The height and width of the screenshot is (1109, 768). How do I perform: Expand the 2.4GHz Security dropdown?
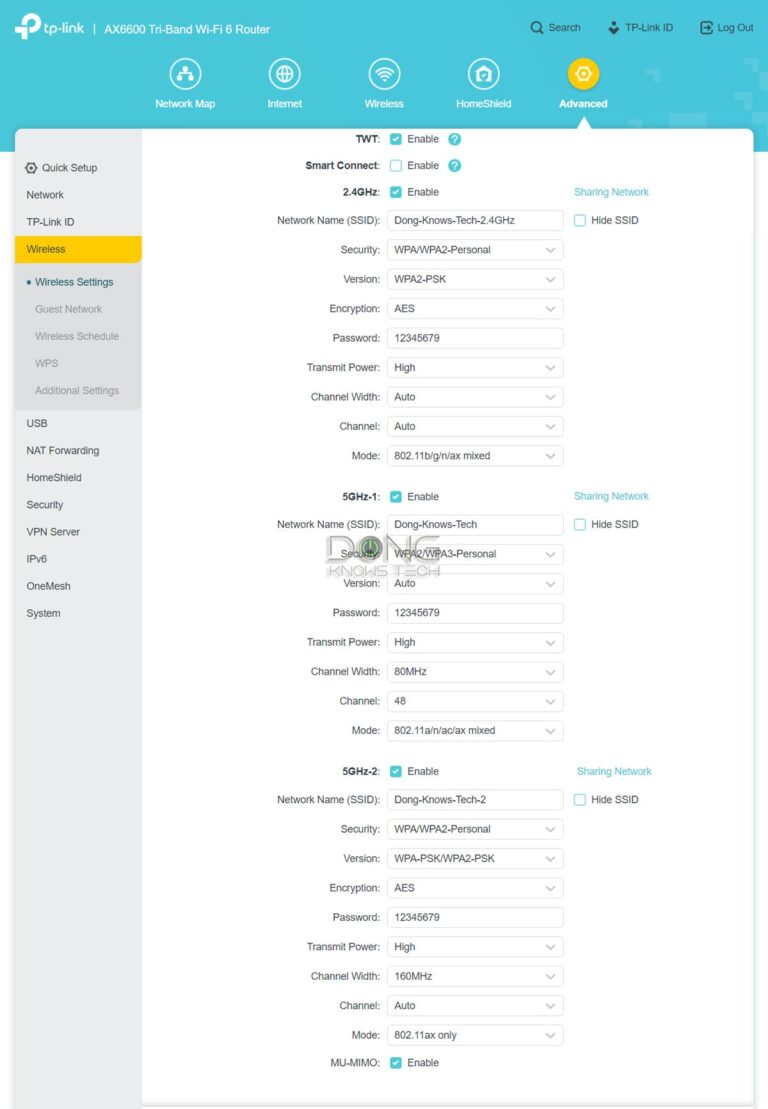click(x=475, y=250)
